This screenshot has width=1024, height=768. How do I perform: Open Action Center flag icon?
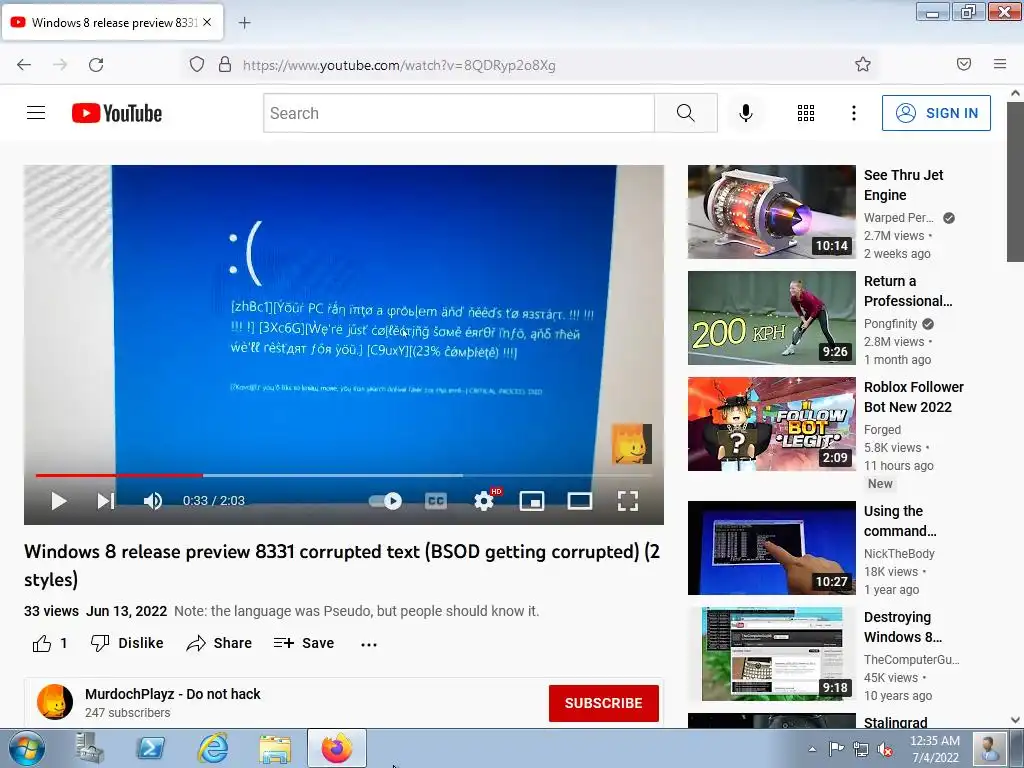click(836, 749)
